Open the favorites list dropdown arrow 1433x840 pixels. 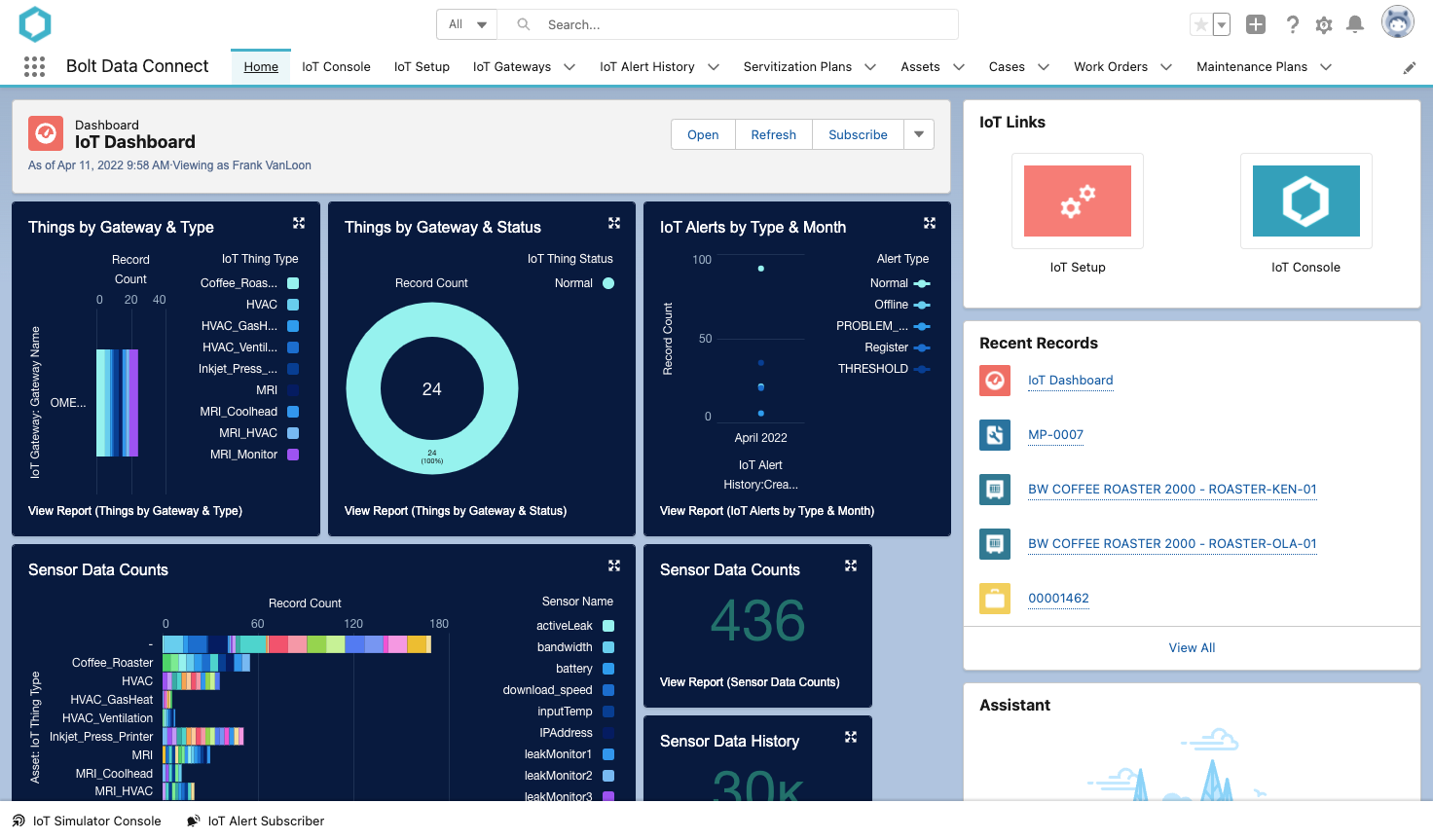(1222, 24)
